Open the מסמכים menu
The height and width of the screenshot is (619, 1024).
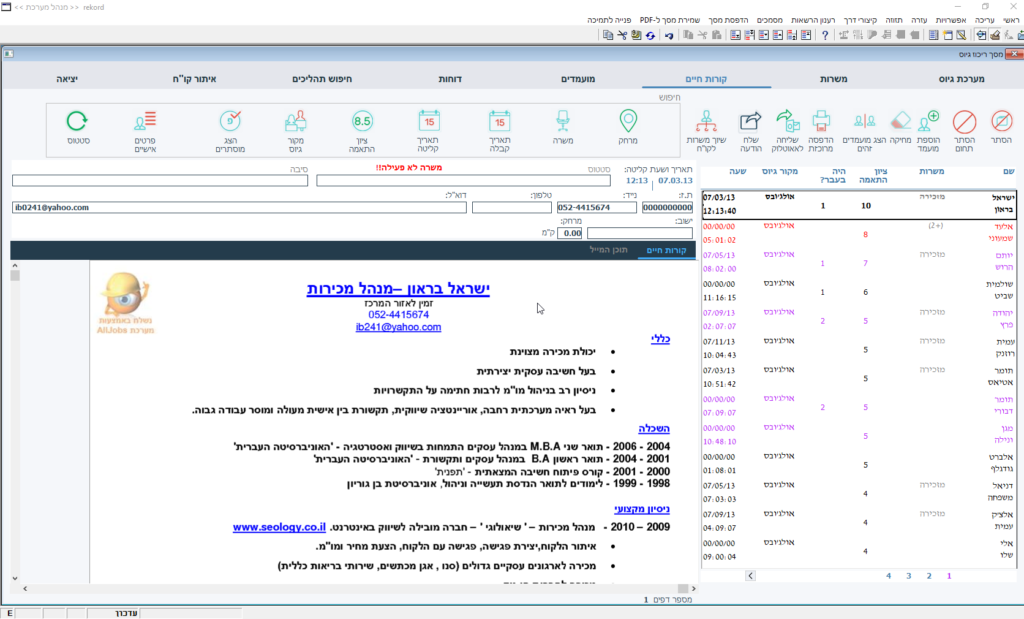[x=769, y=20]
